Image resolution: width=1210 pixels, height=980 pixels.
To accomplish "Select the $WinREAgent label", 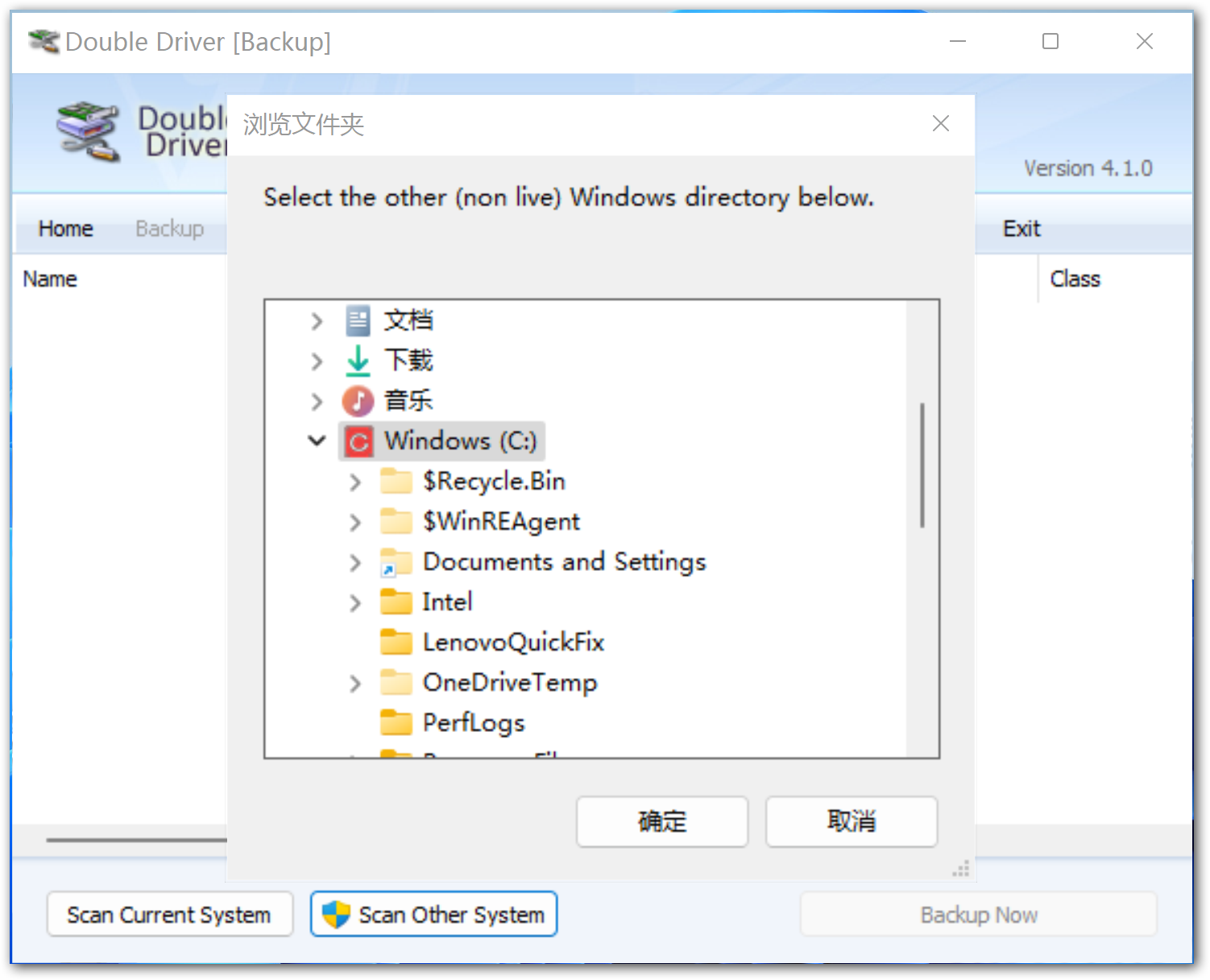I will (x=501, y=521).
